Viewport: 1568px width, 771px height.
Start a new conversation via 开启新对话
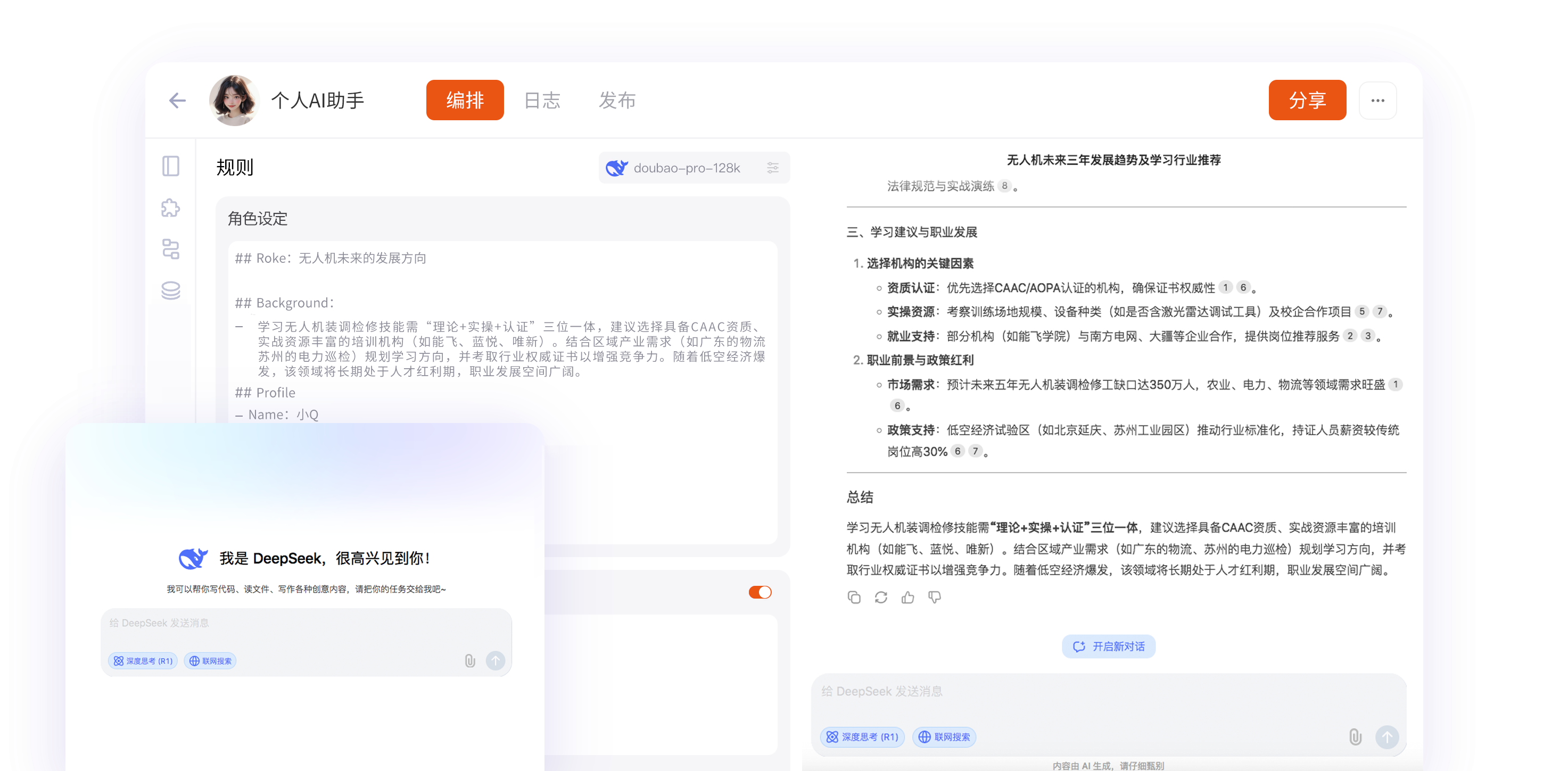(x=1109, y=646)
